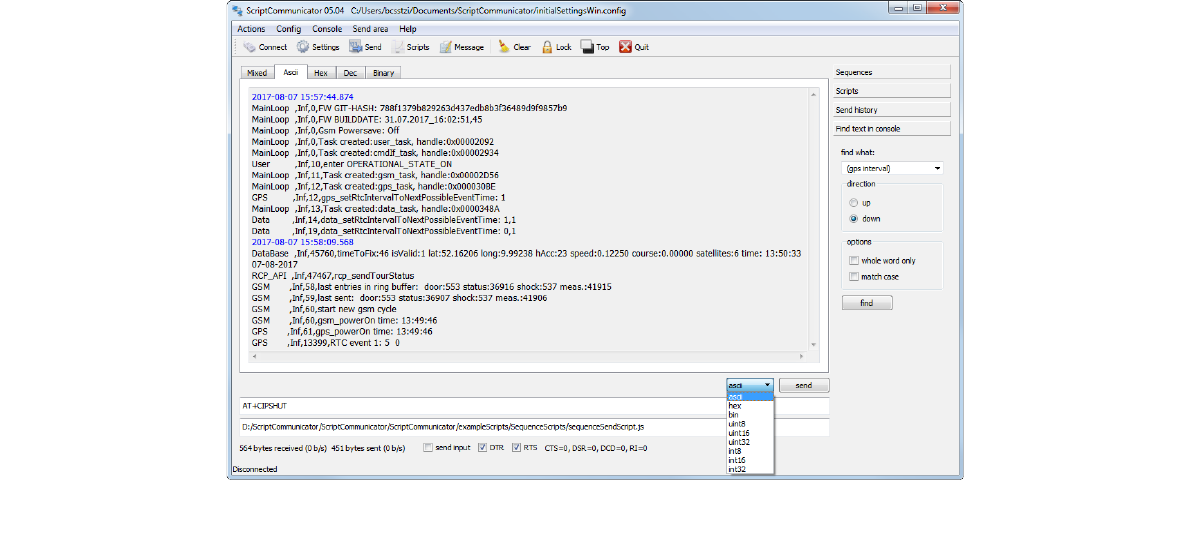Click the ScriptCommunicator title bar icon
The height and width of the screenshot is (560, 1190).
coord(238,11)
